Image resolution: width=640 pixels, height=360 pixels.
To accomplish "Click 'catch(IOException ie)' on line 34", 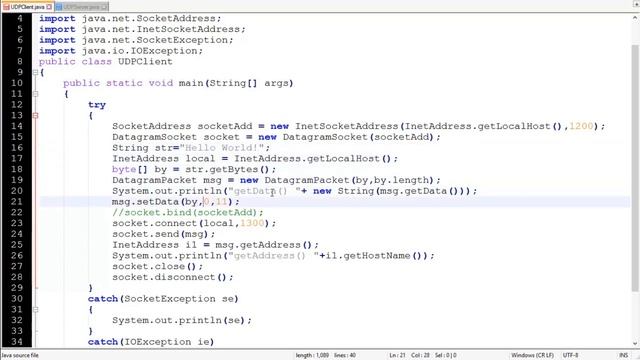I will click(x=151, y=342).
